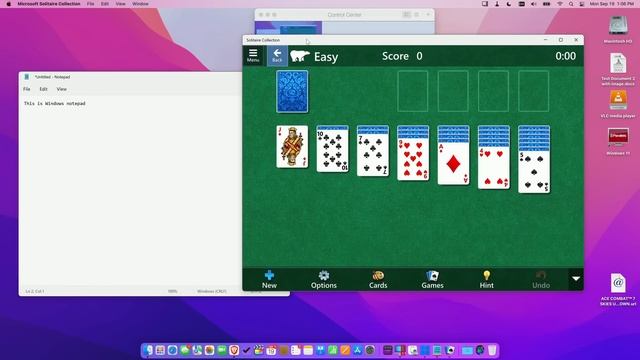Collapse the bottom toolbar with the arrow
Image resolution: width=640 pixels, height=360 pixels.
pyautogui.click(x=576, y=279)
